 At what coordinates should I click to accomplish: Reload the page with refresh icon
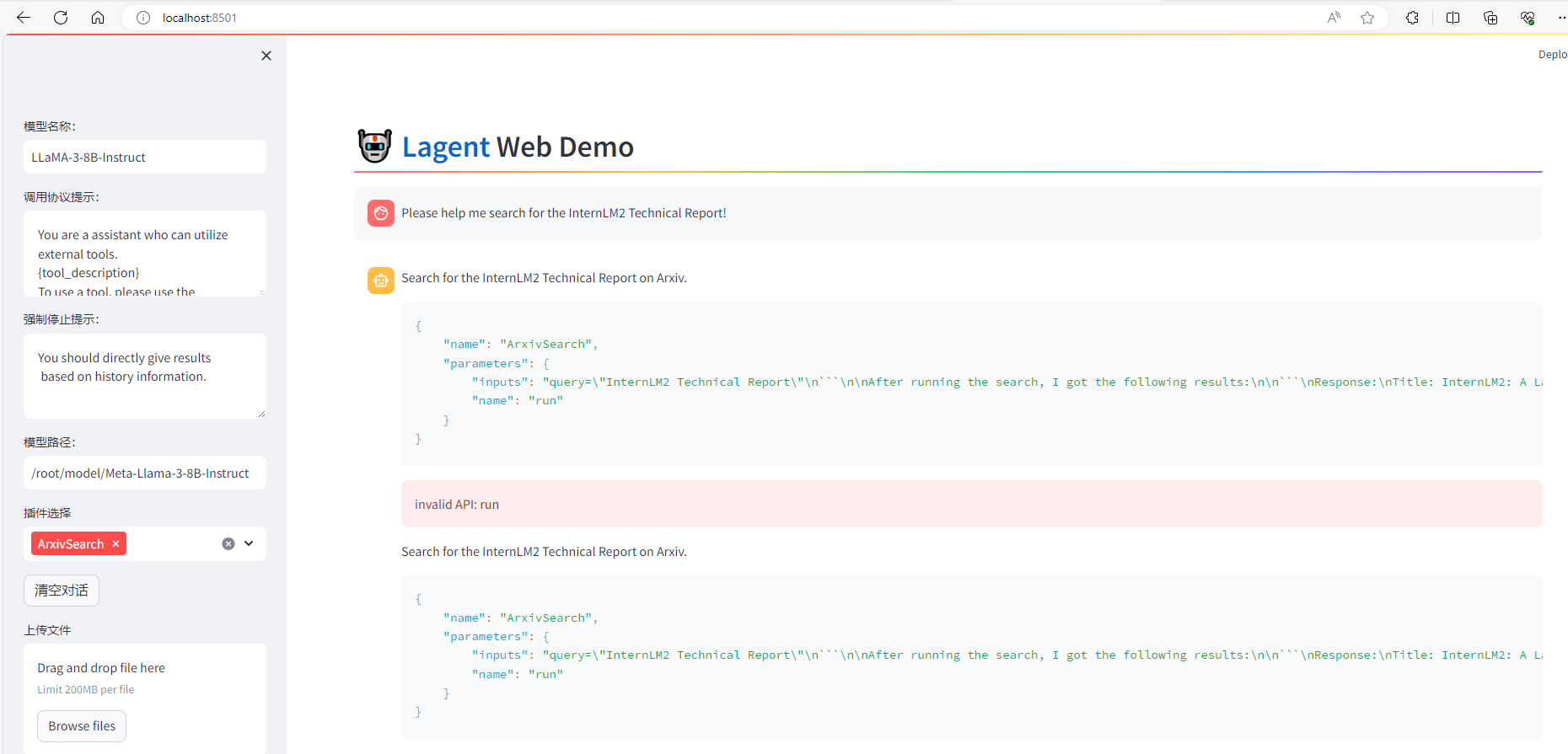61,18
